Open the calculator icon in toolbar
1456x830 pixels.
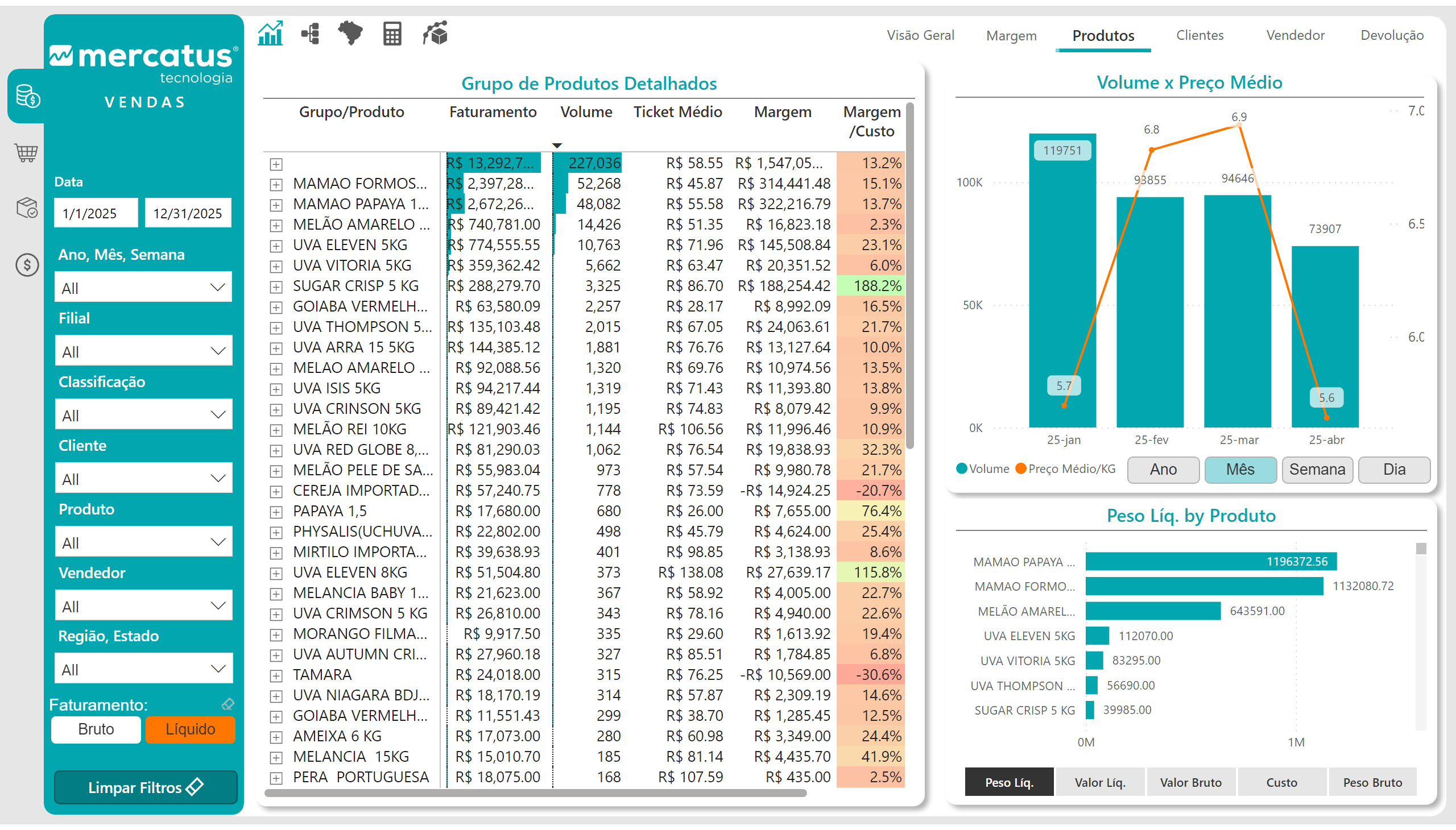point(392,34)
